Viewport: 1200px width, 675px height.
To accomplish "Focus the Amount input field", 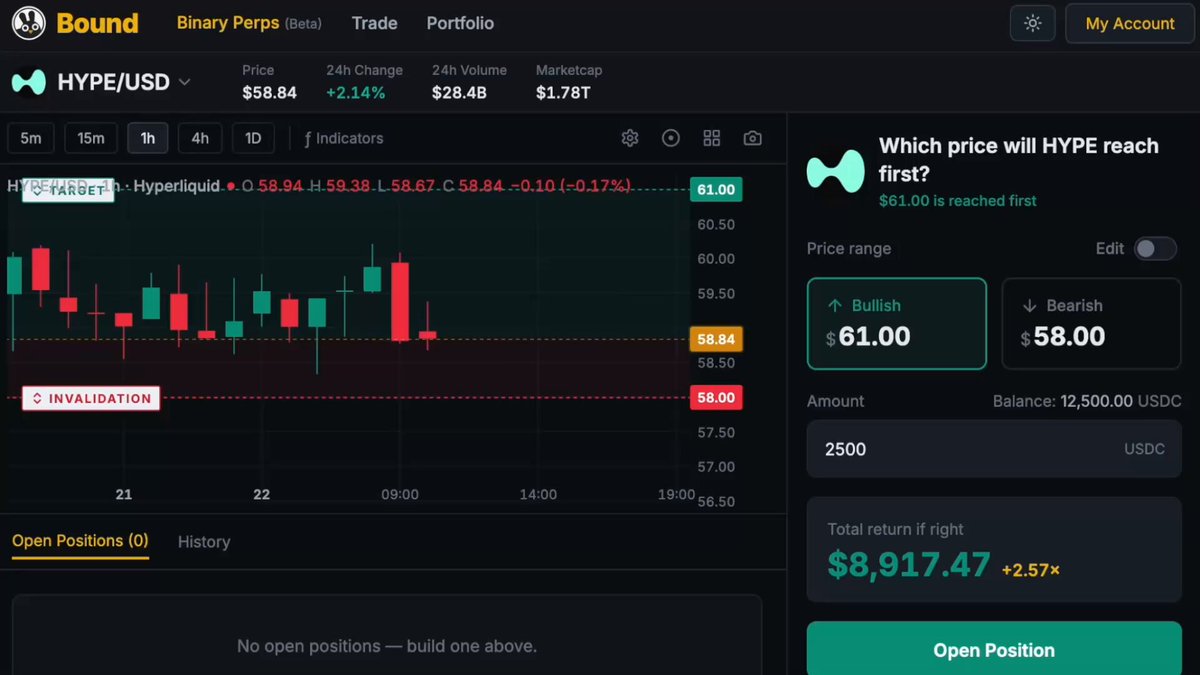I will pos(994,449).
